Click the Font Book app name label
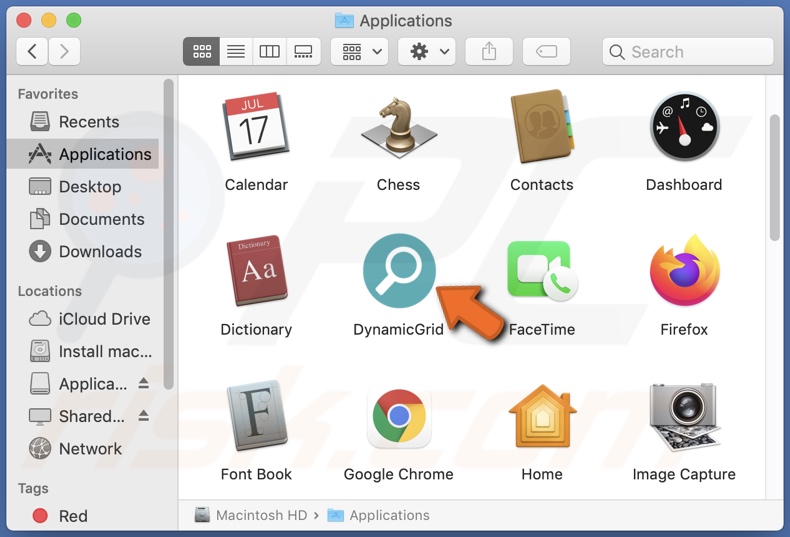This screenshot has height=537, width=790. [256, 474]
